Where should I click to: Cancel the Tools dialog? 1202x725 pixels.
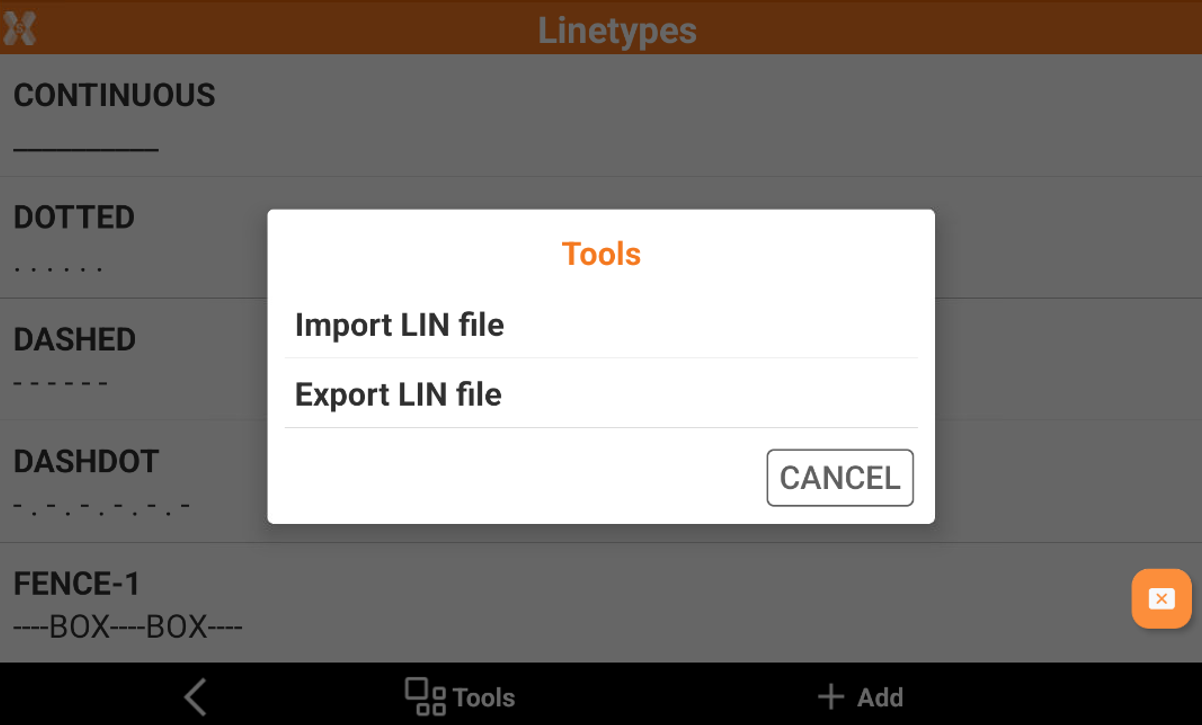tap(840, 478)
